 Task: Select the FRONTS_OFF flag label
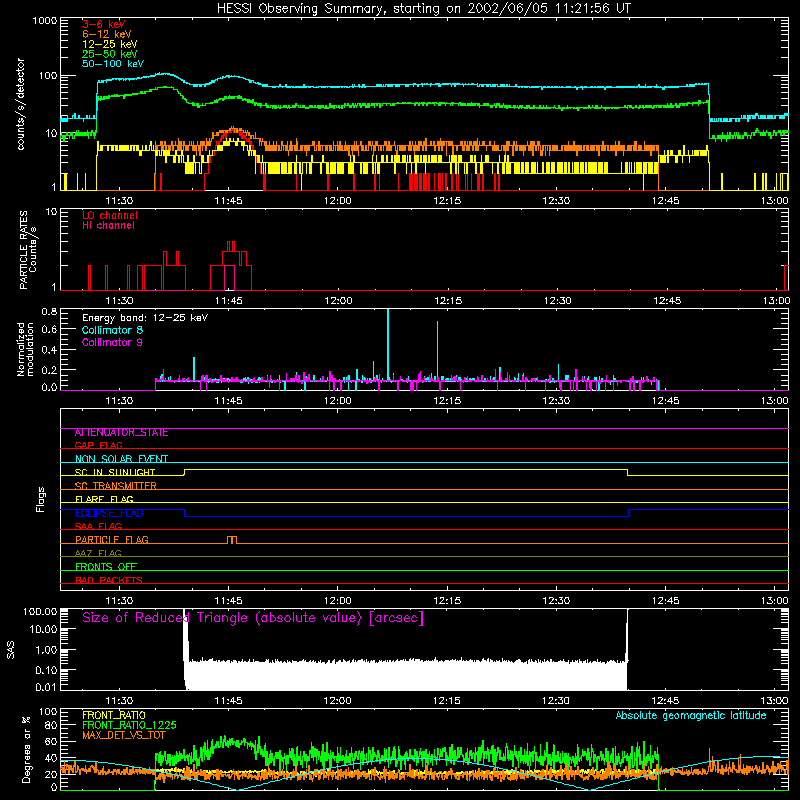[x=106, y=567]
